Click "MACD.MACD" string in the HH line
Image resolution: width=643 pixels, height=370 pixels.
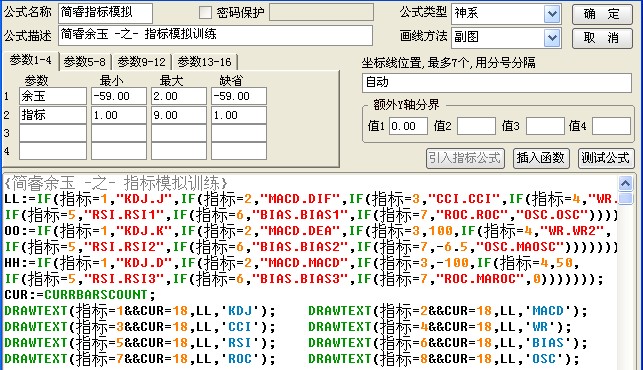[x=304, y=263]
